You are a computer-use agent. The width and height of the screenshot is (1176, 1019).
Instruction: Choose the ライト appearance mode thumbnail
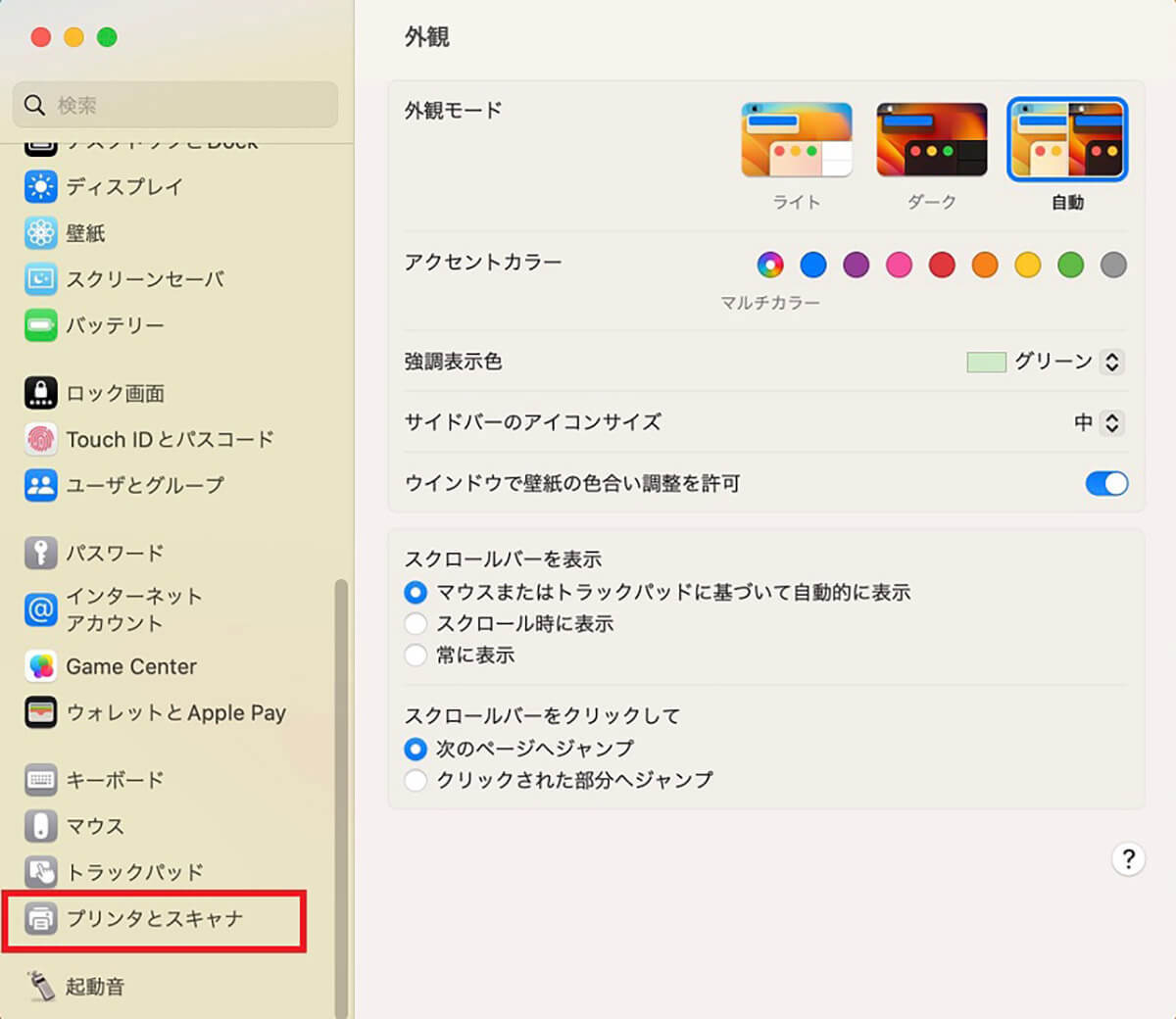click(797, 140)
